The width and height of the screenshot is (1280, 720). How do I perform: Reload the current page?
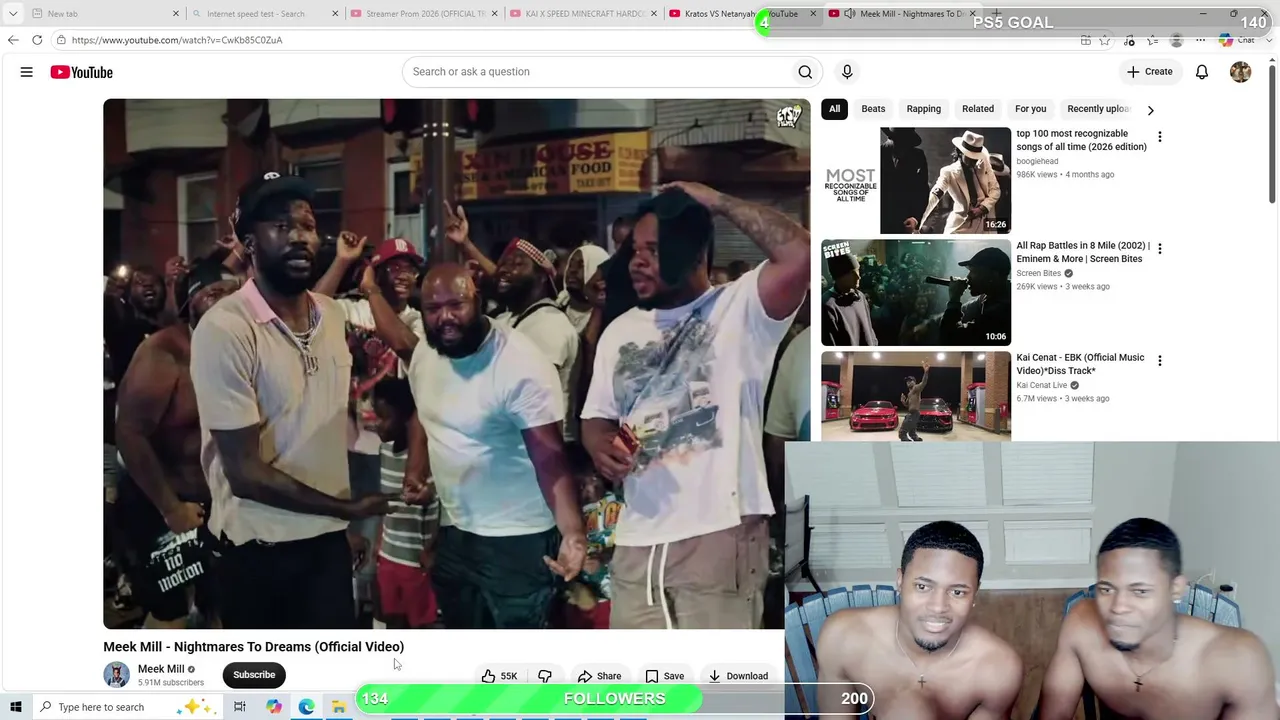pos(37,40)
